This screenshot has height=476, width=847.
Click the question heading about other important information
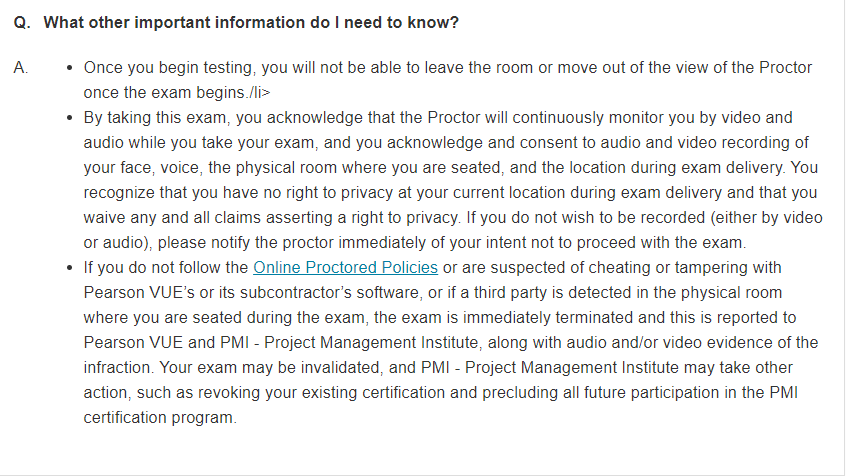coord(251,23)
